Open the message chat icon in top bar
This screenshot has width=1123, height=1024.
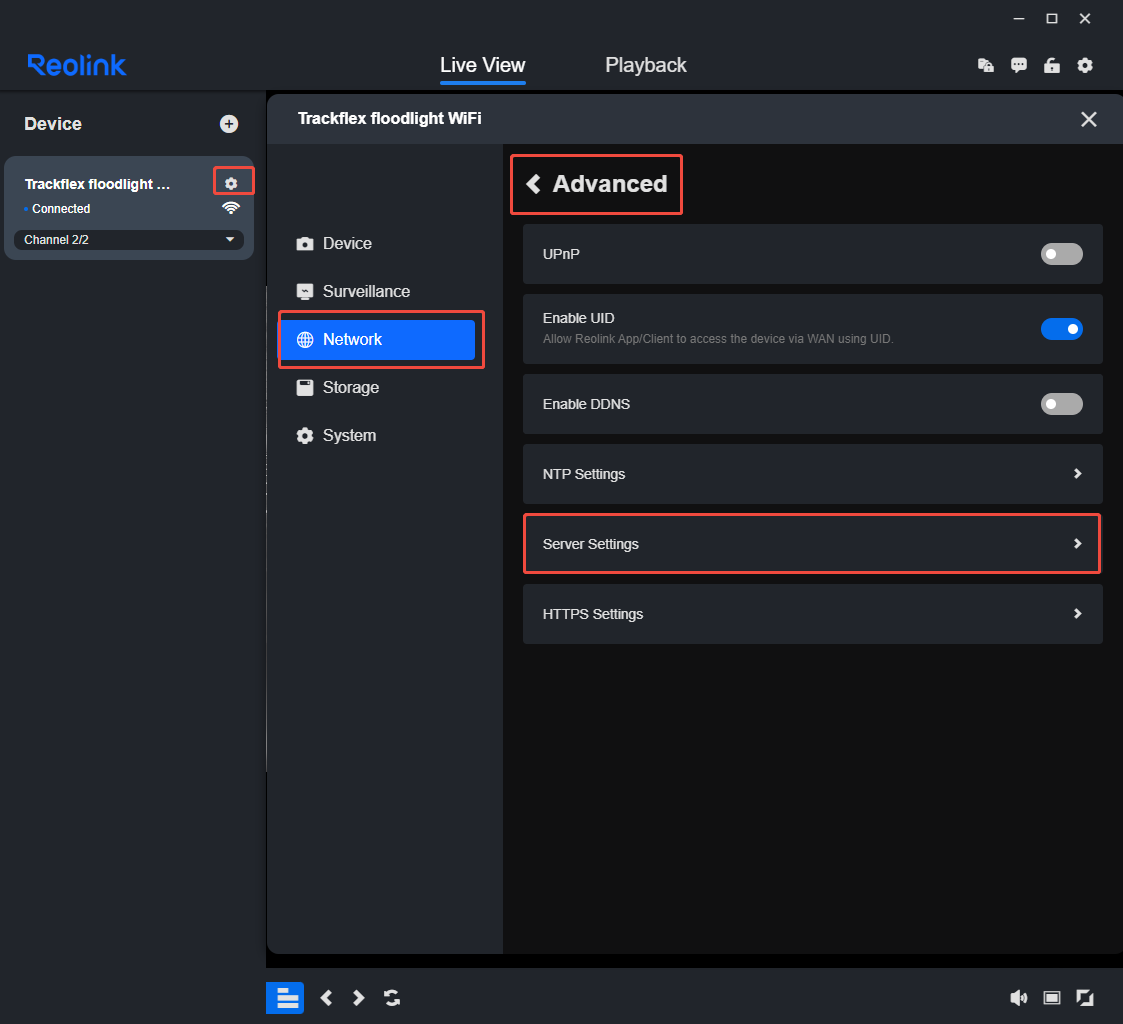(x=1018, y=65)
